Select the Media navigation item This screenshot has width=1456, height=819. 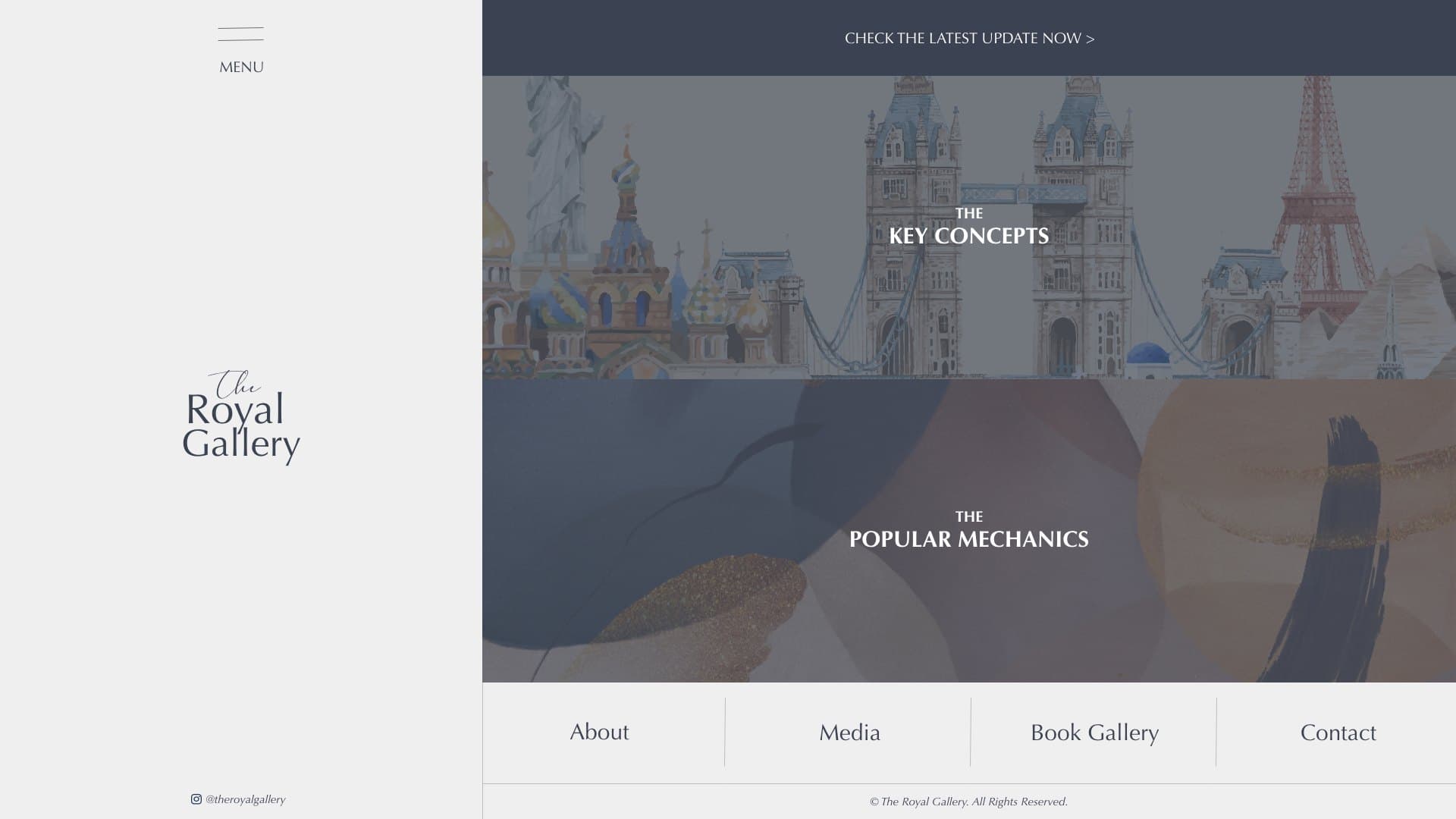pos(849,733)
